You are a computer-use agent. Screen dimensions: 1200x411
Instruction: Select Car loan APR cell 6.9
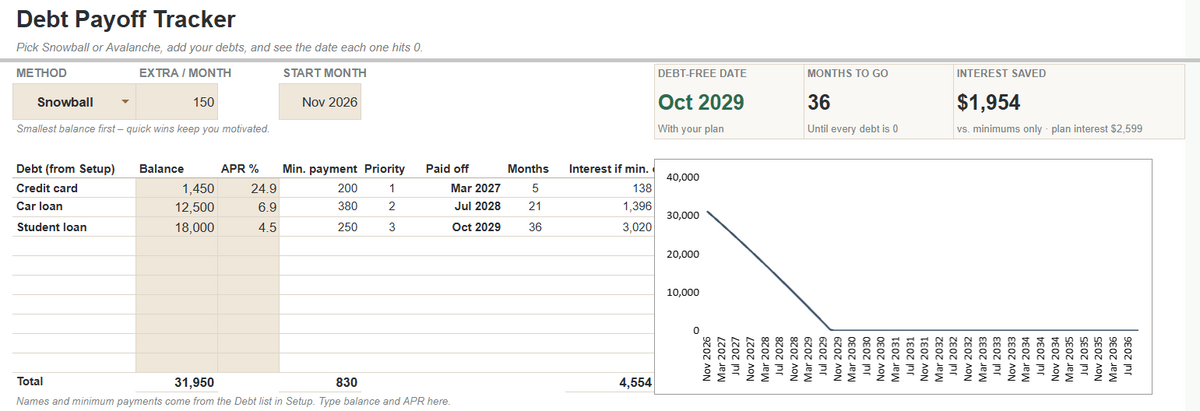point(248,206)
